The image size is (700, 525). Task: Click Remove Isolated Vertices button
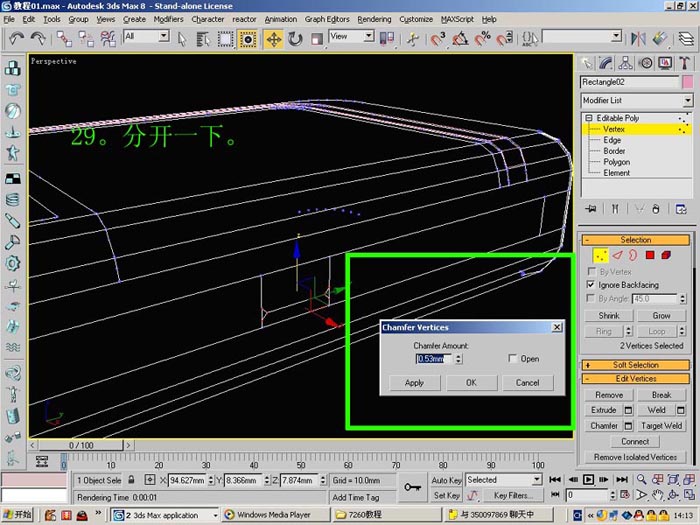635,457
